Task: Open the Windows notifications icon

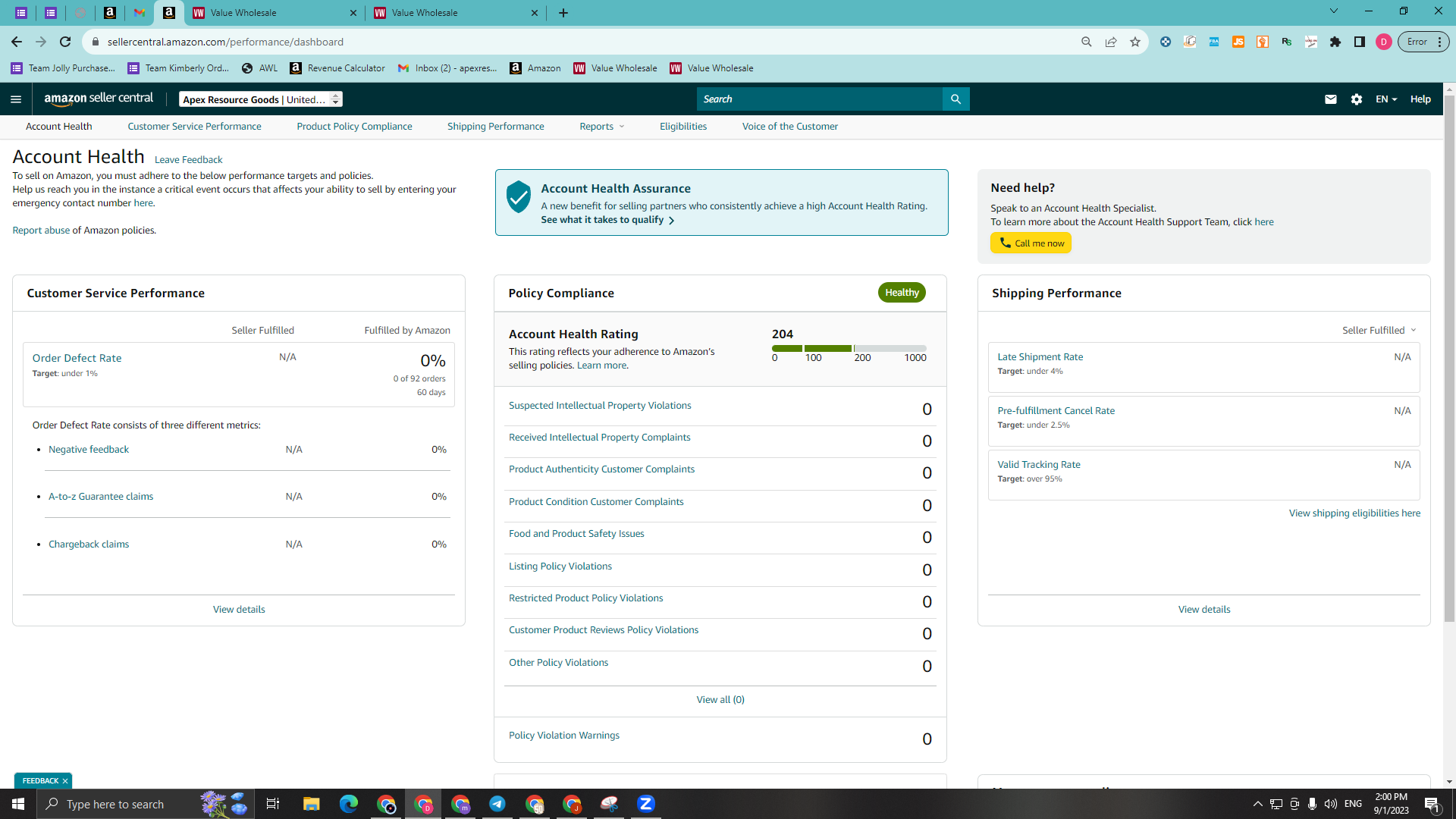Action: (x=1432, y=804)
